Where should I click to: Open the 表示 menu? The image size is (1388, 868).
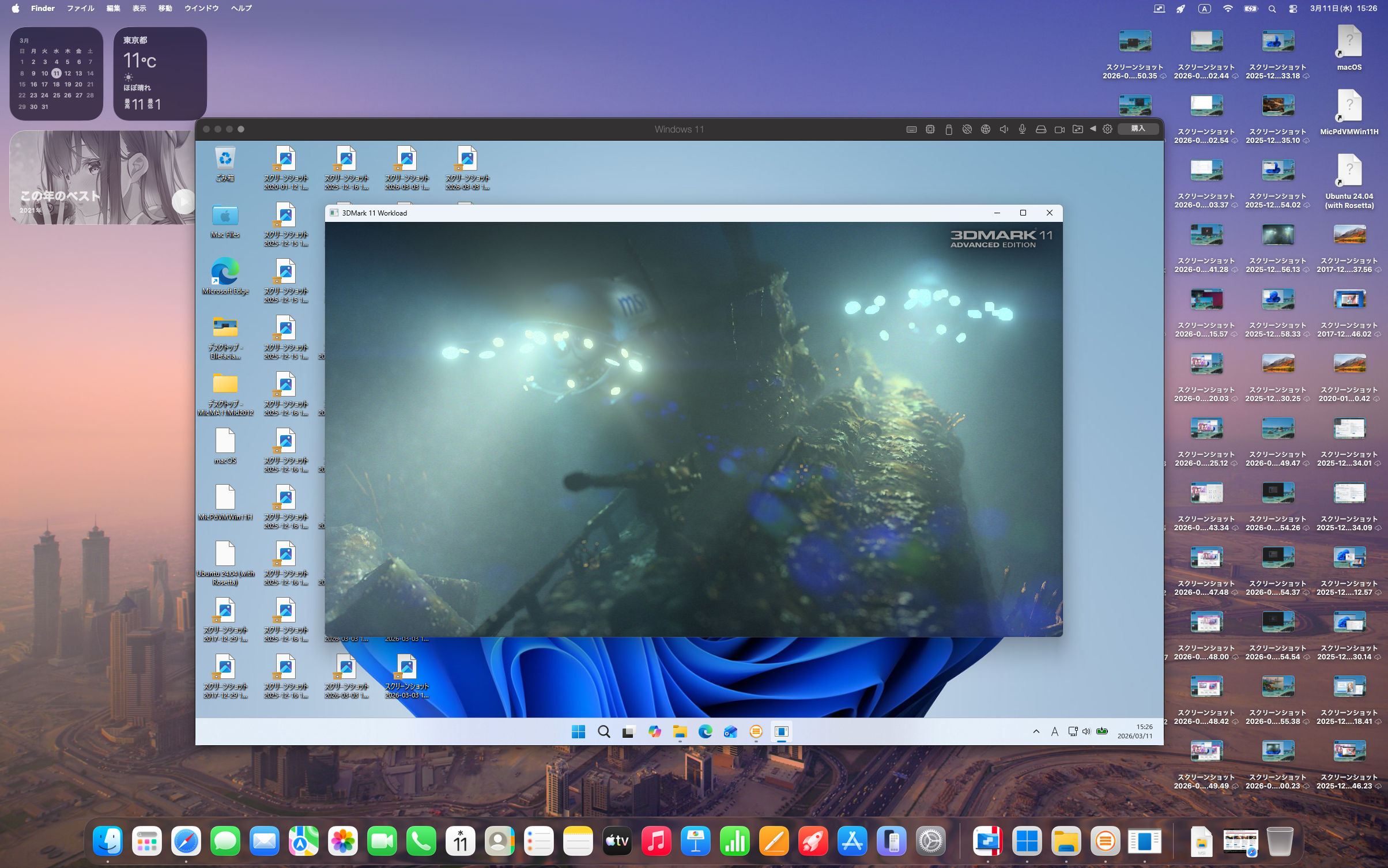tap(139, 8)
